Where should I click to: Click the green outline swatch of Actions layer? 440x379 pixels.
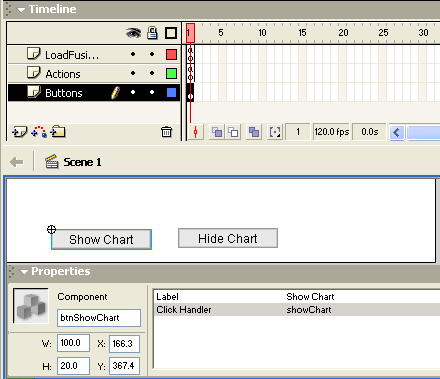[x=171, y=73]
